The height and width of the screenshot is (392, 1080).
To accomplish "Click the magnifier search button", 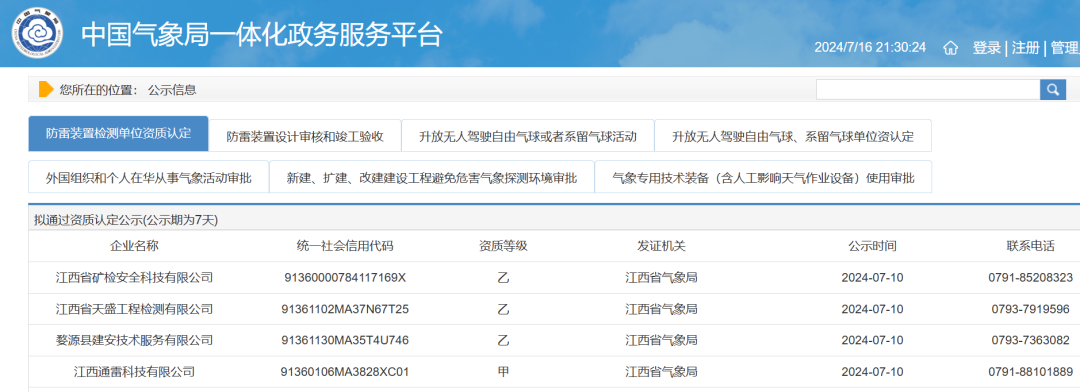I will [x=1052, y=90].
